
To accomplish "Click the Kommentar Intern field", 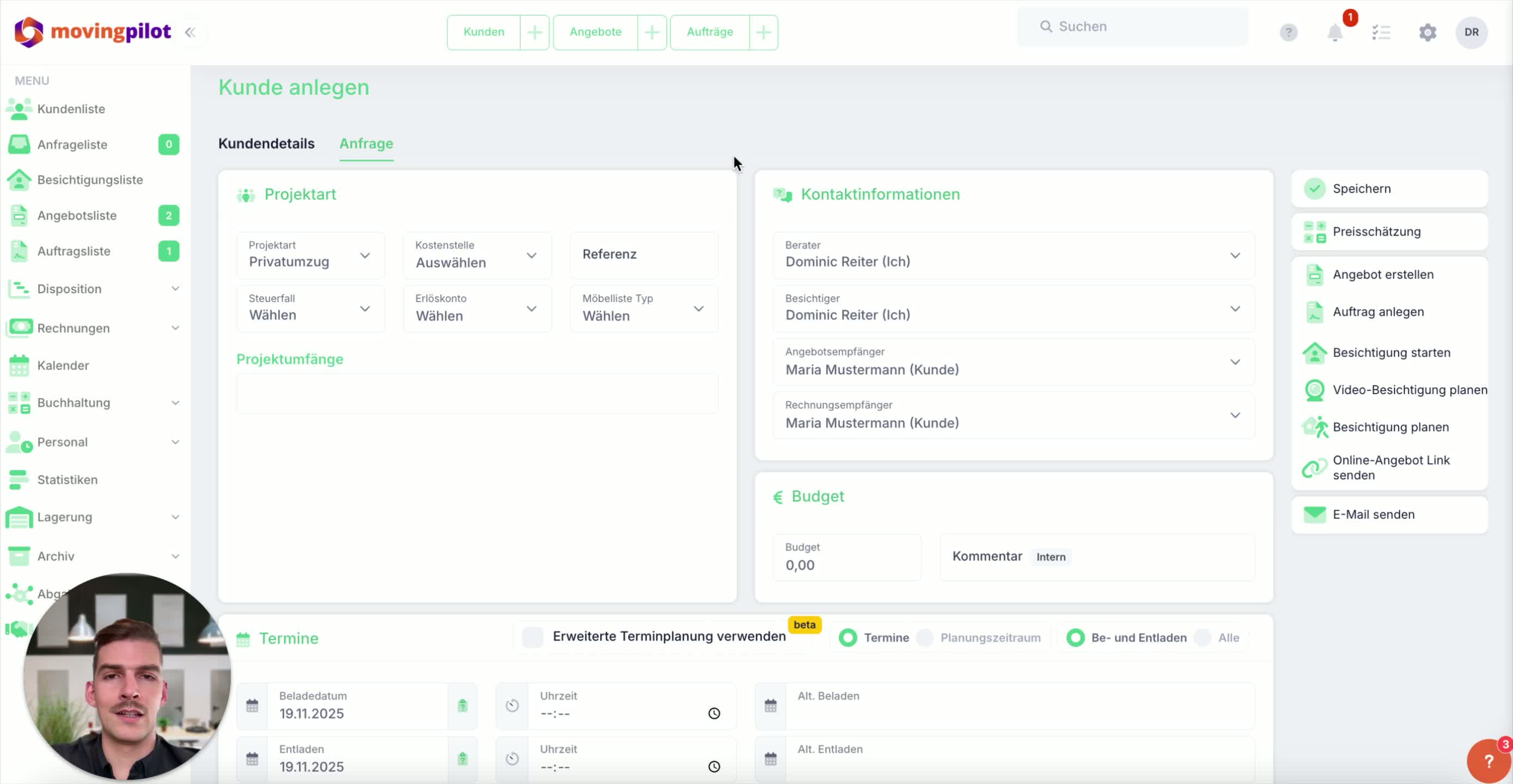I will click(x=1097, y=558).
